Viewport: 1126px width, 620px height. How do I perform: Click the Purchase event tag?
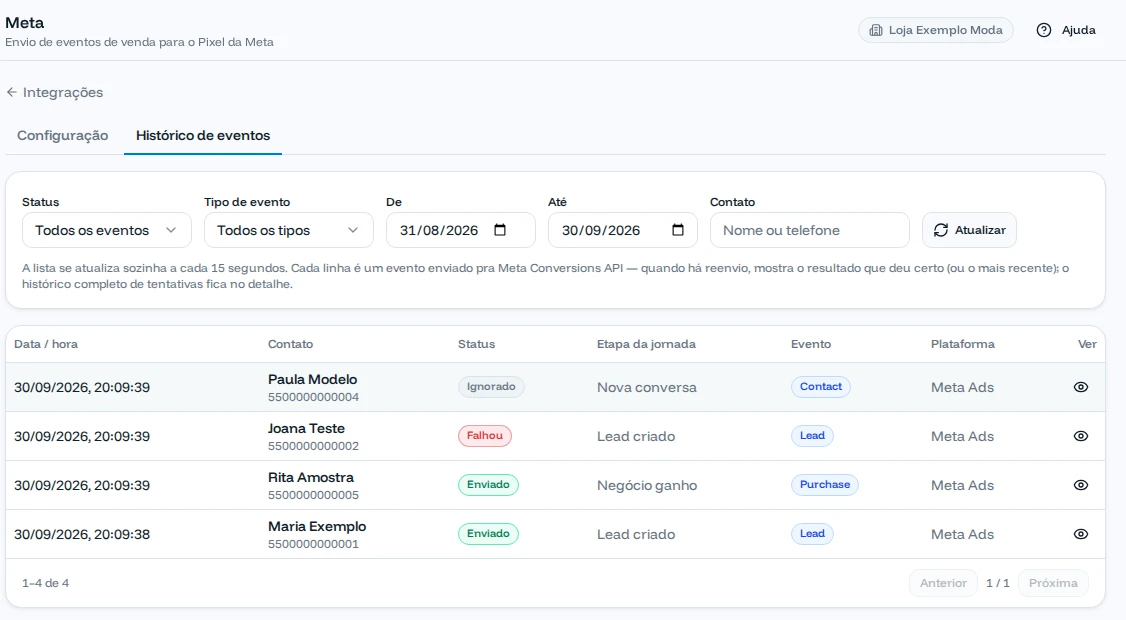825,484
